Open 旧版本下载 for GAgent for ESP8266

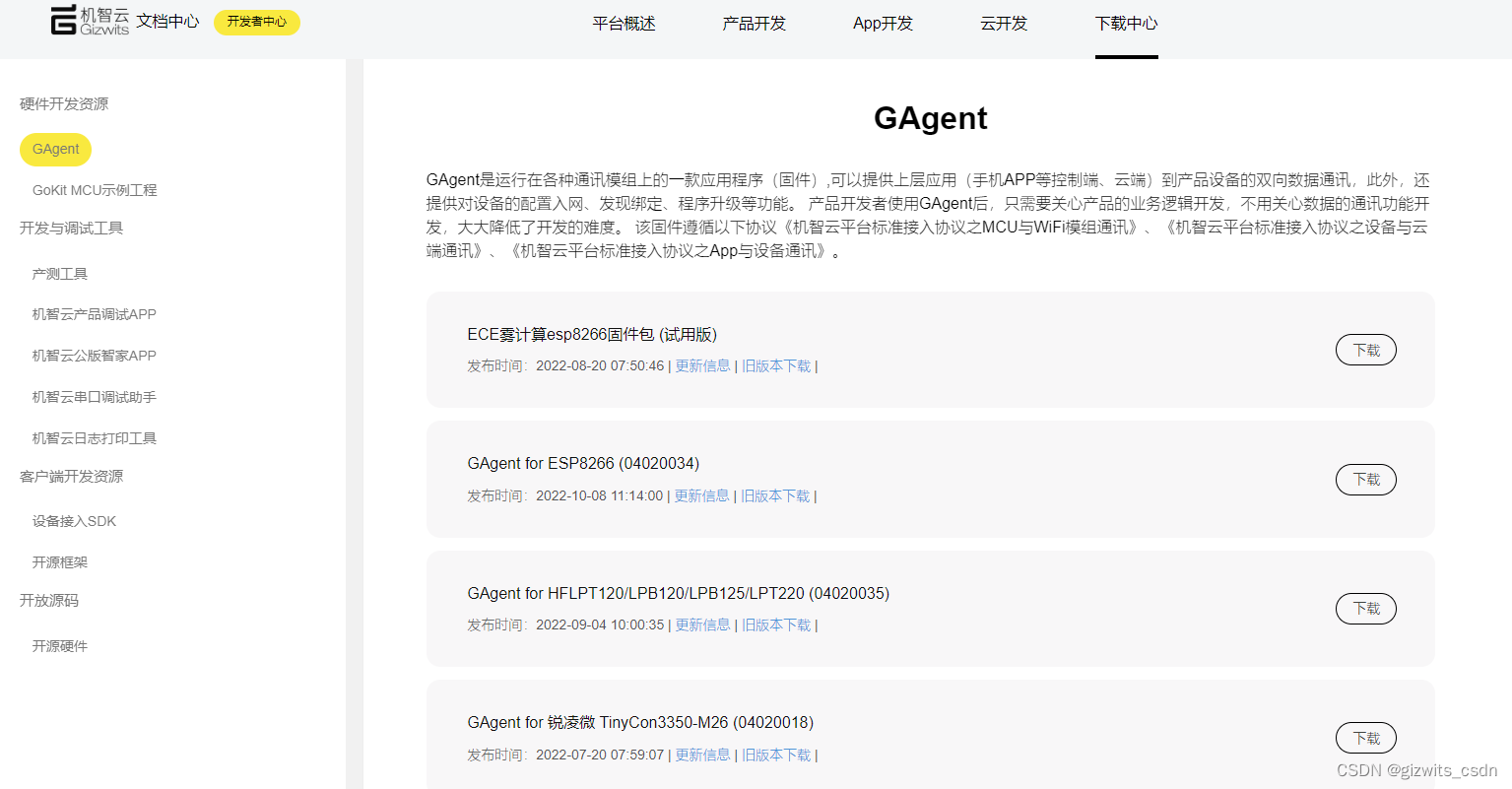tap(775, 496)
